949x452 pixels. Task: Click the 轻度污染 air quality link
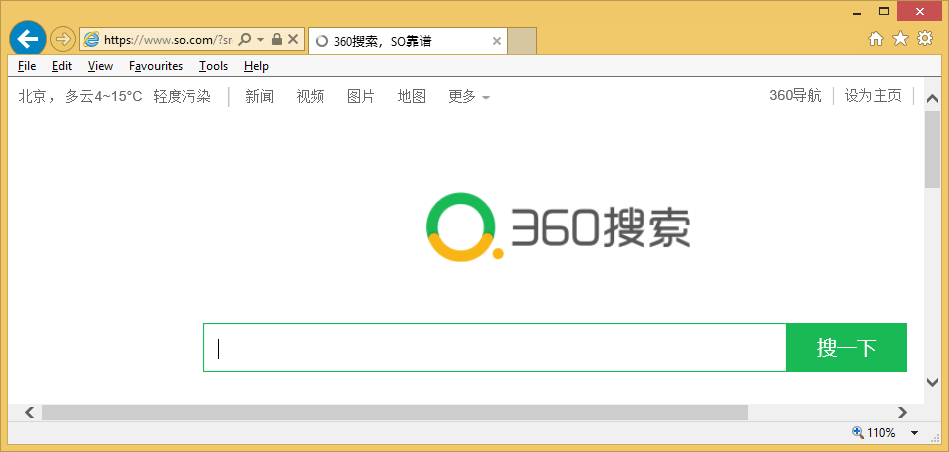point(182,96)
